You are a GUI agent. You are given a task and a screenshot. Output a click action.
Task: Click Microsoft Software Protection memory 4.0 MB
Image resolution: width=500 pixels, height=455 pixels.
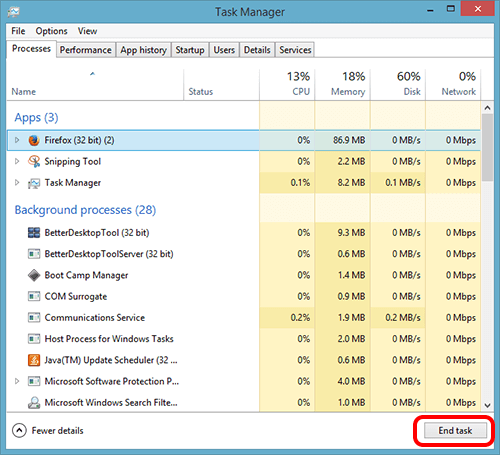coord(351,381)
